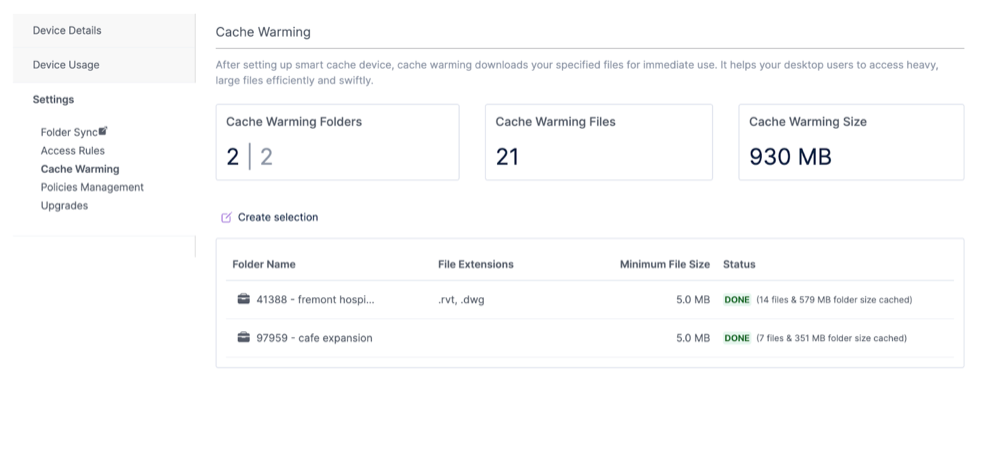999x451 pixels.
Task: Click '(14 files & 579 MB folder size cached)' text
Action: click(834, 299)
